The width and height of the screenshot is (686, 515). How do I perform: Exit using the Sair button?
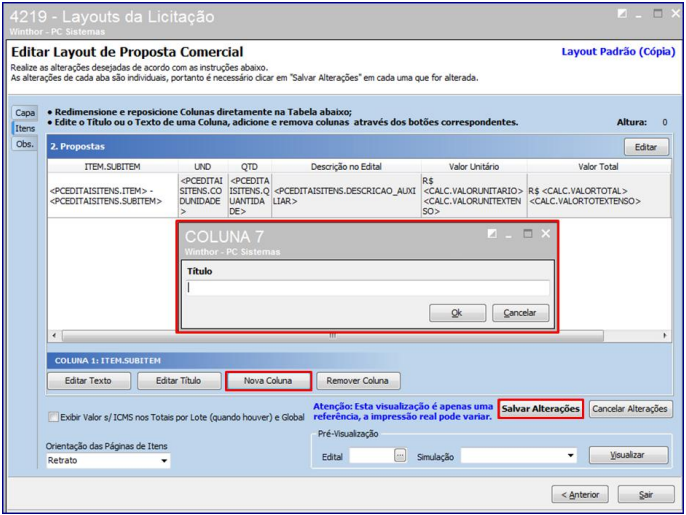pyautogui.click(x=646, y=494)
